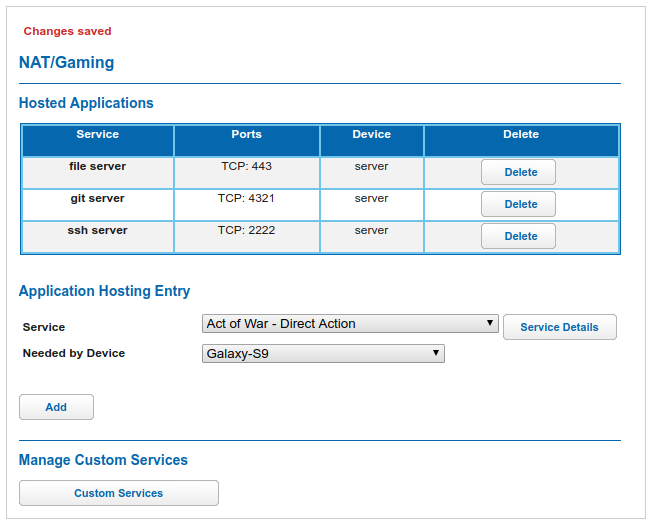Click the Delete column header

521,135
